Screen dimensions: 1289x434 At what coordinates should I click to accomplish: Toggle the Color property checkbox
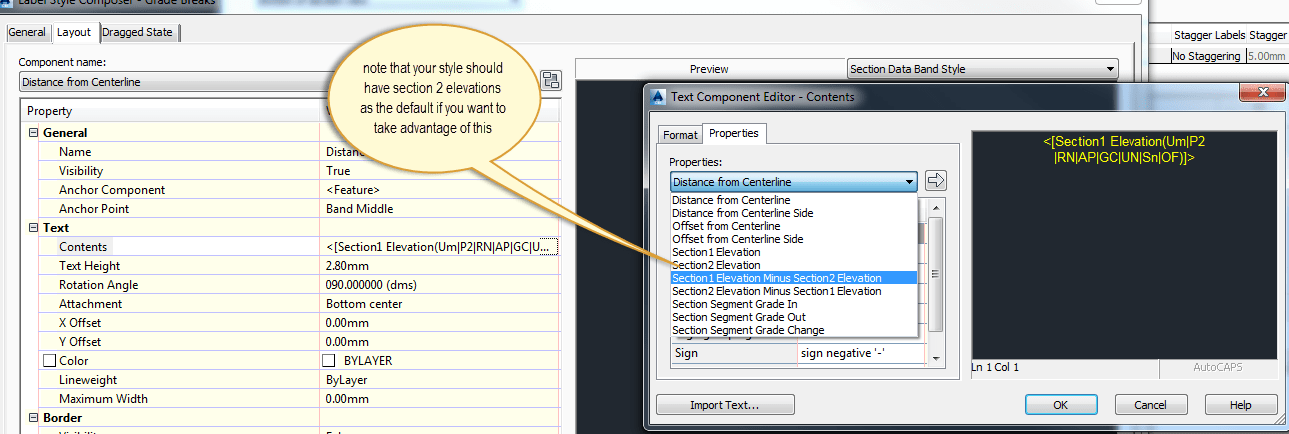50,361
